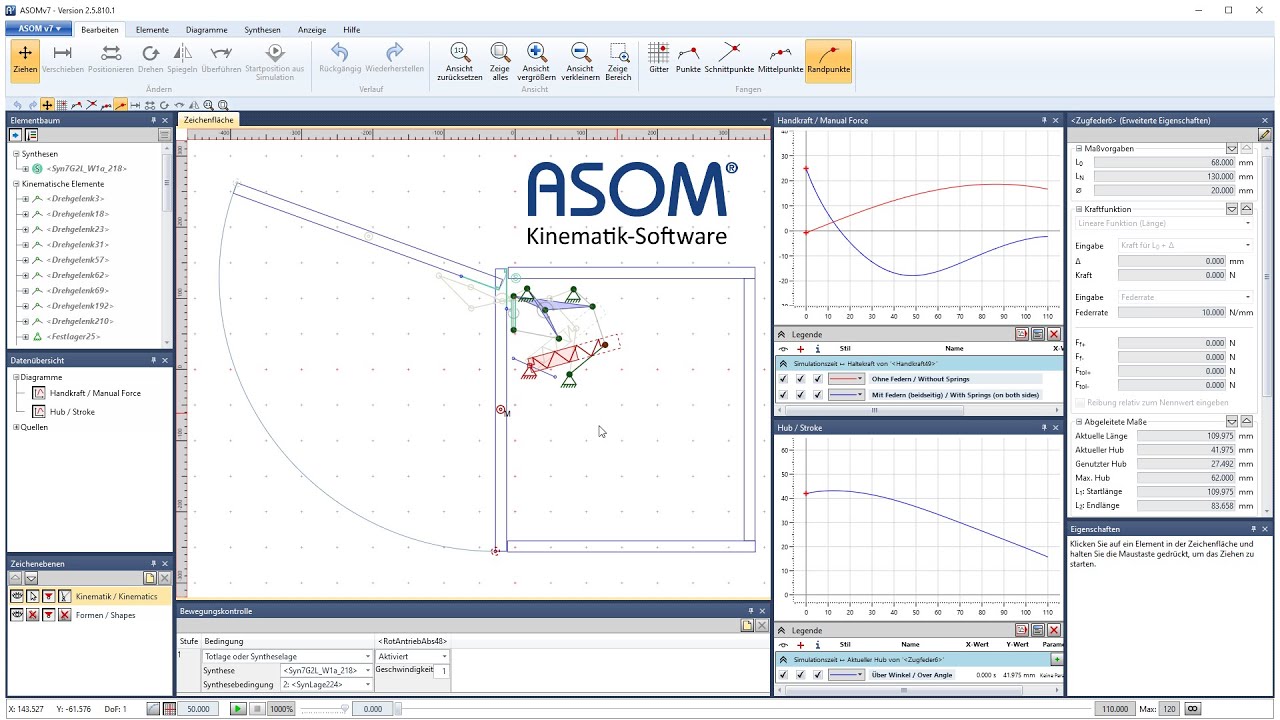The width and height of the screenshot is (1280, 720).
Task: Open the Aktiviert dropdown
Action: click(412, 656)
